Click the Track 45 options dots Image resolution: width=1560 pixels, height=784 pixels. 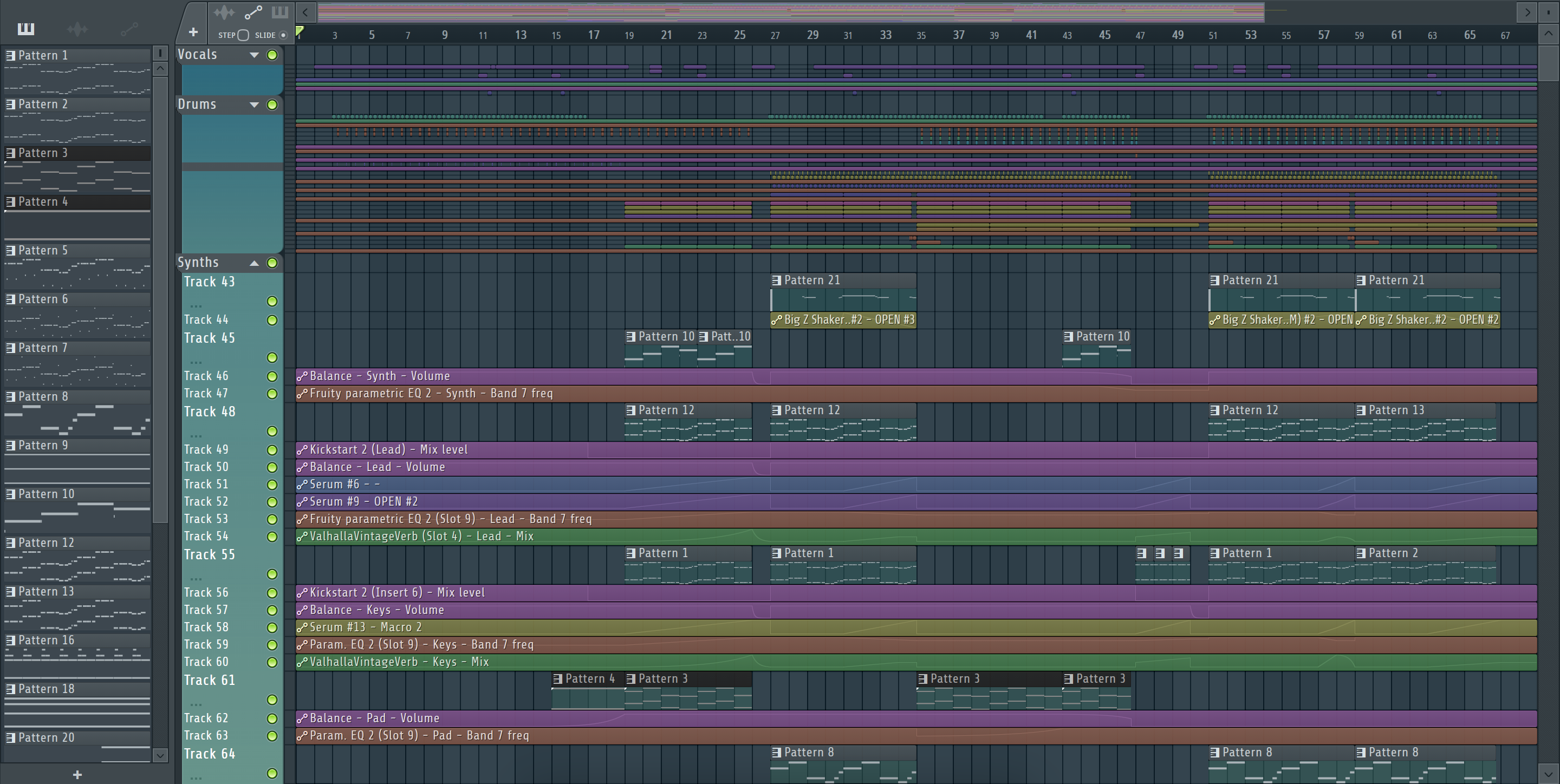(196, 362)
